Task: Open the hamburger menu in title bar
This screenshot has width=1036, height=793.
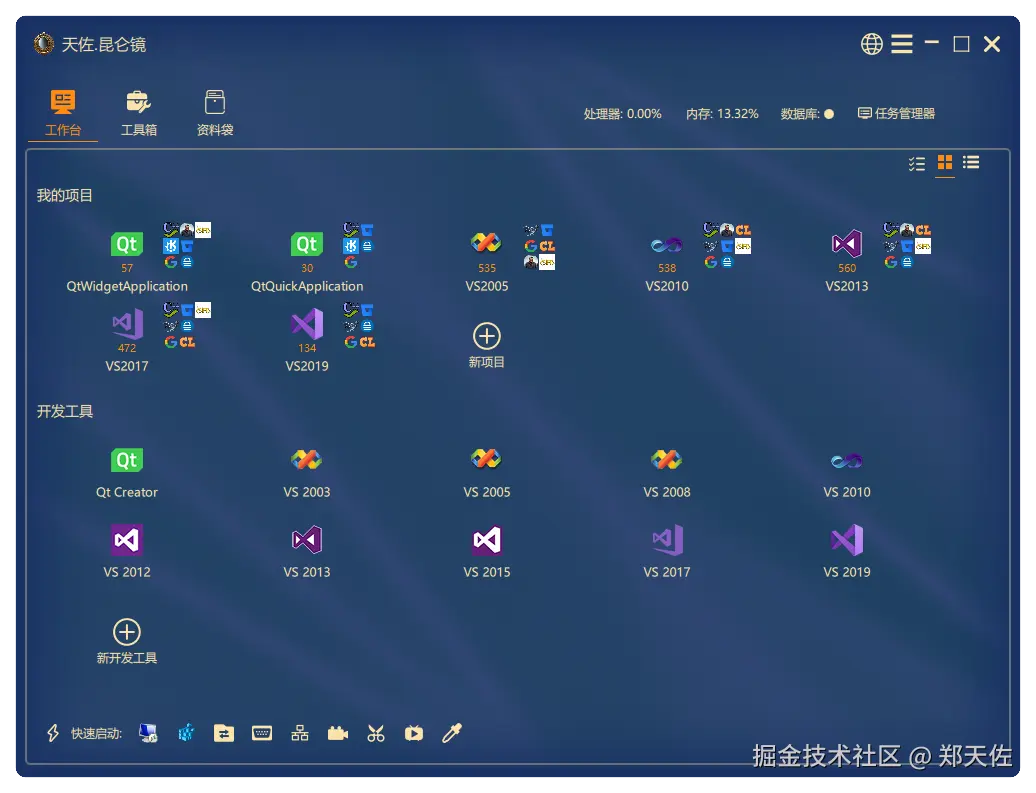Action: pos(902,44)
